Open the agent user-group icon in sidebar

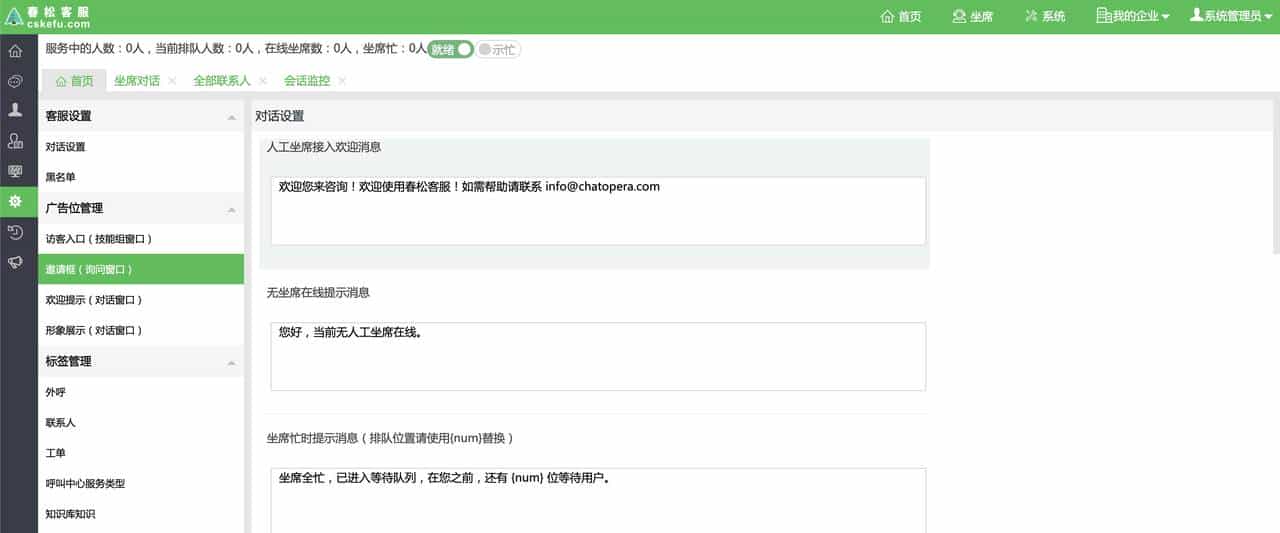pyautogui.click(x=15, y=141)
